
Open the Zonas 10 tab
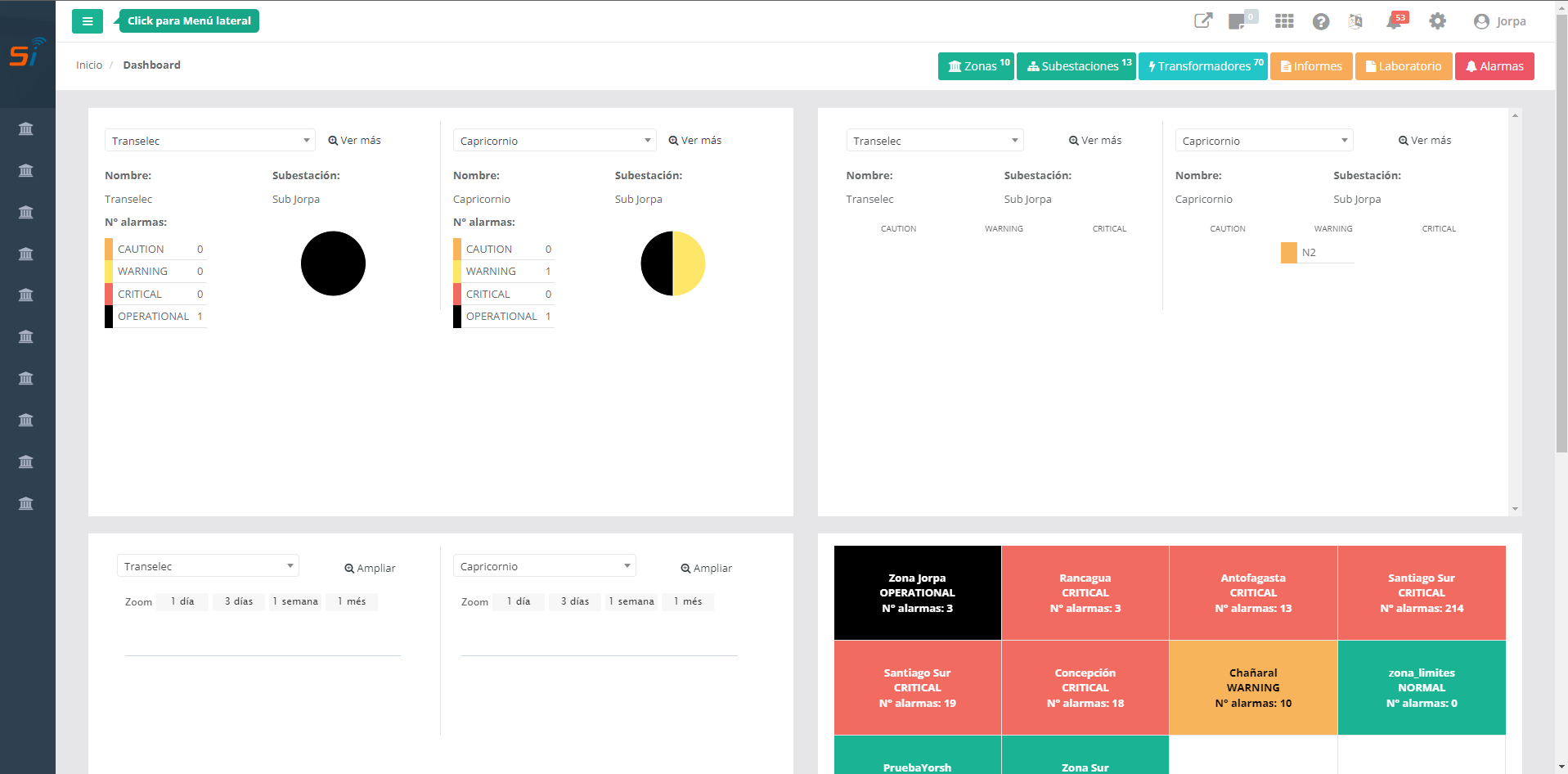976,66
